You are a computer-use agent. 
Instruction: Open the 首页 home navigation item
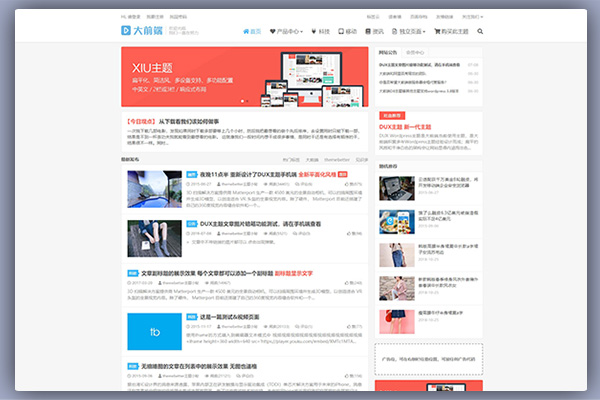click(252, 31)
